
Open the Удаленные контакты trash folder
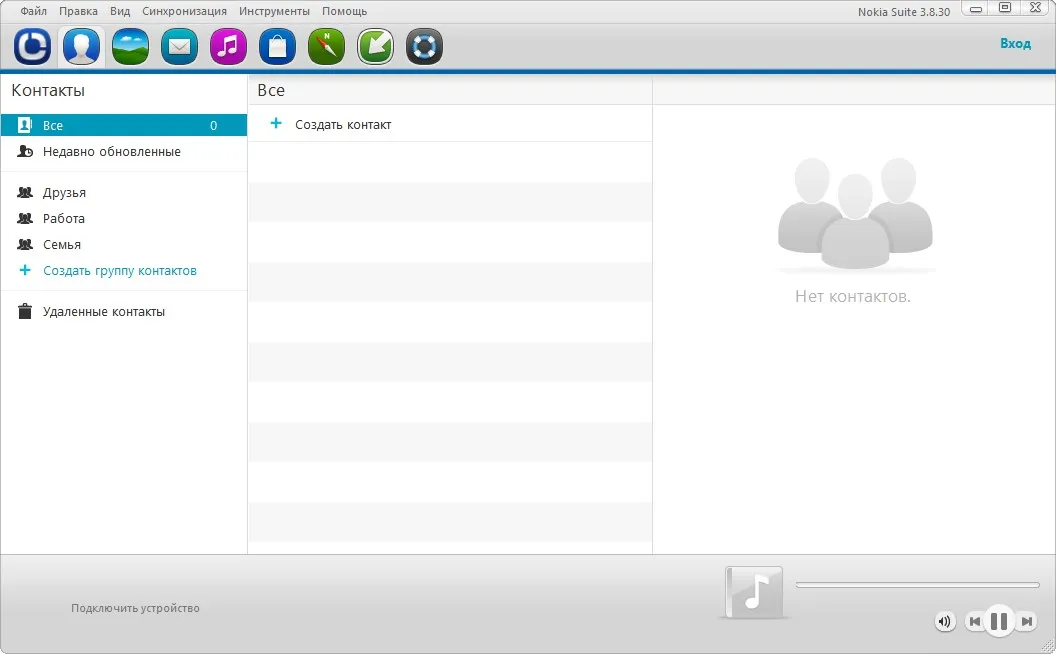124,312
